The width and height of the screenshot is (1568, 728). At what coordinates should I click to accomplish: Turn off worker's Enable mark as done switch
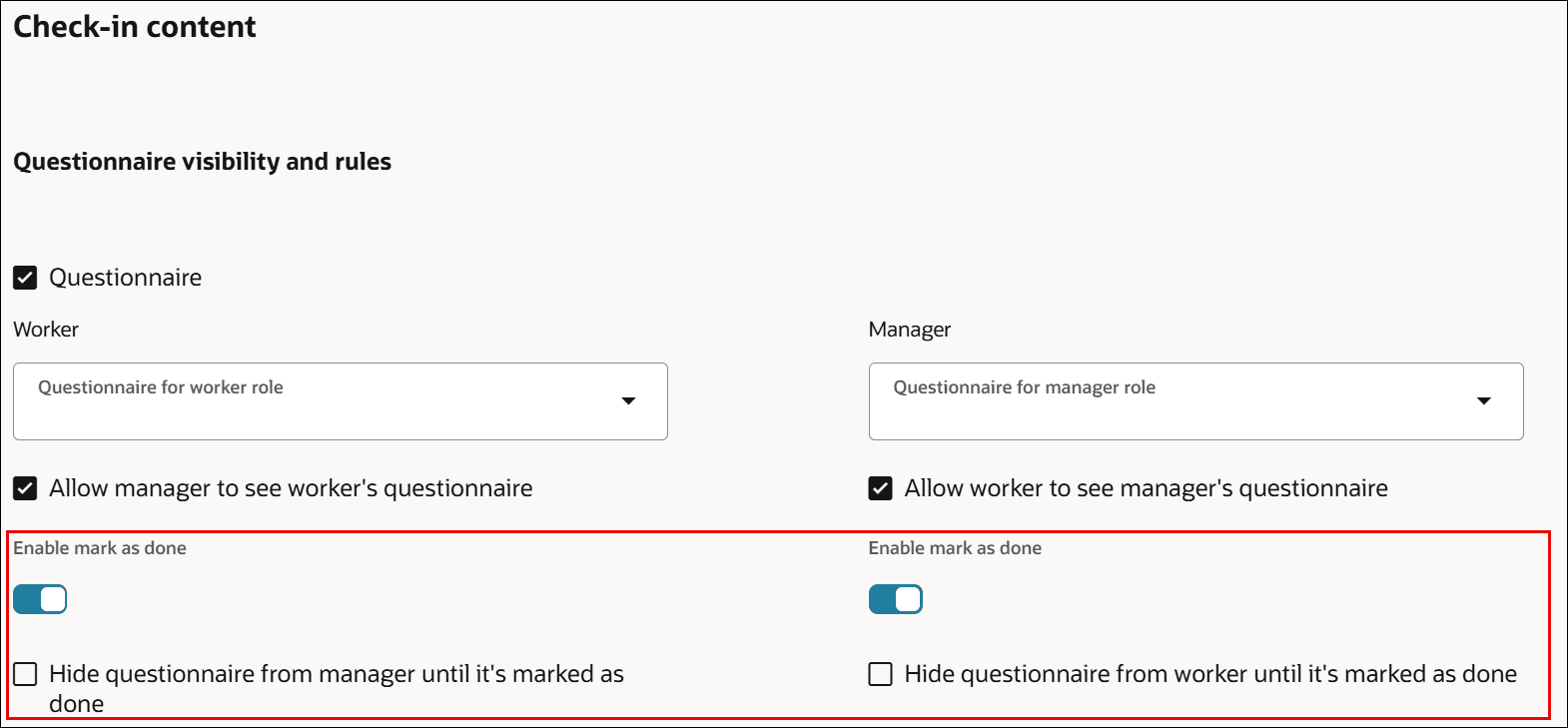40,599
